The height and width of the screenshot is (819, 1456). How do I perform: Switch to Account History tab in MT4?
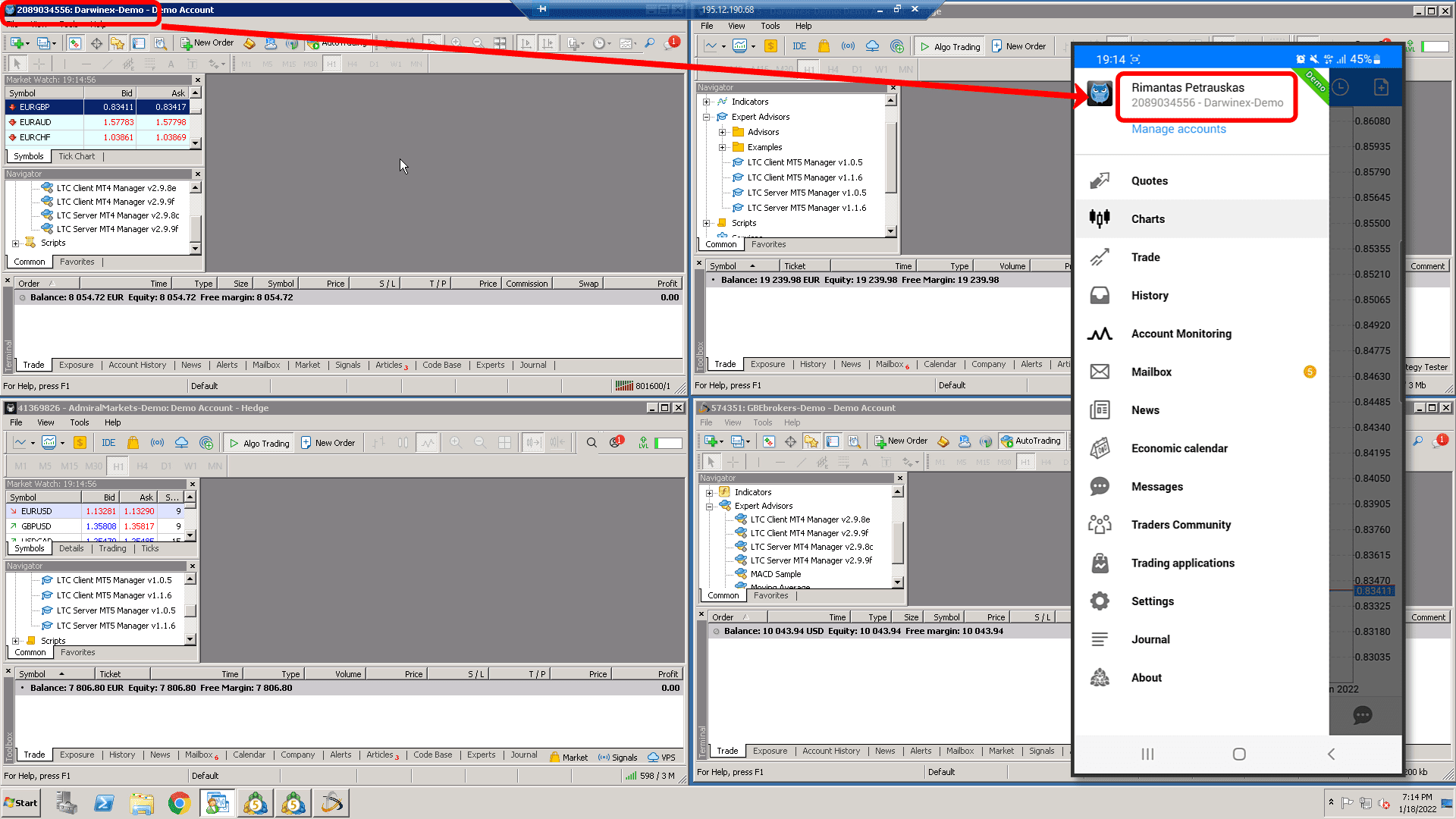[137, 364]
